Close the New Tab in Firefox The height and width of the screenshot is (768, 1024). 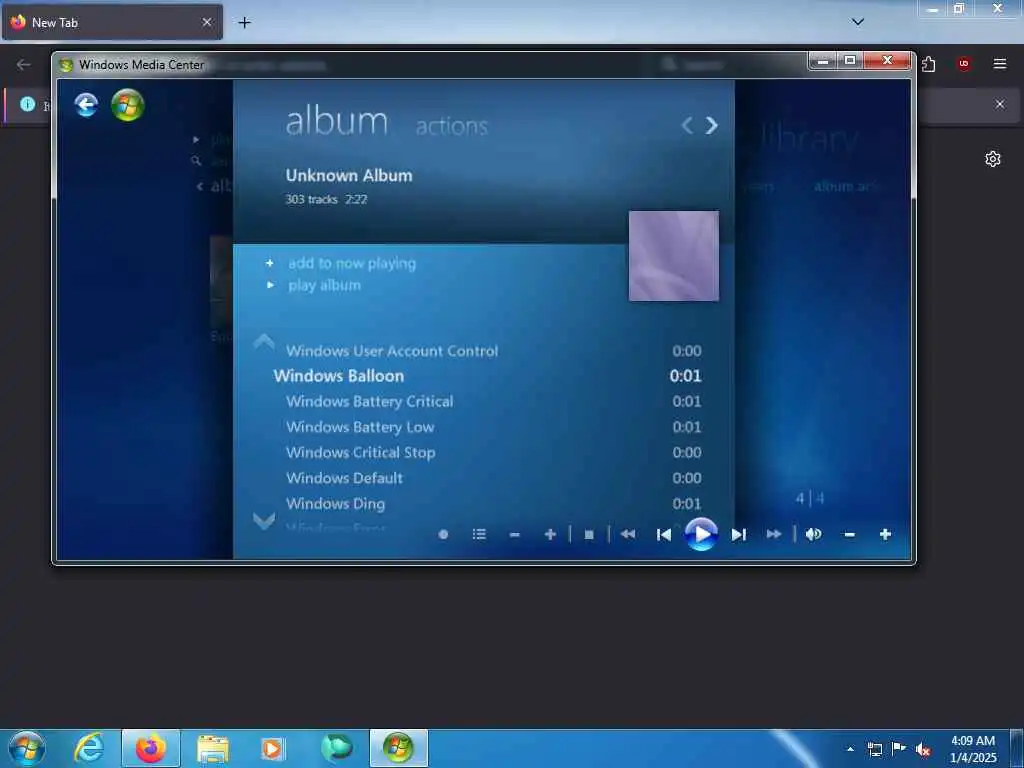pyautogui.click(x=207, y=22)
